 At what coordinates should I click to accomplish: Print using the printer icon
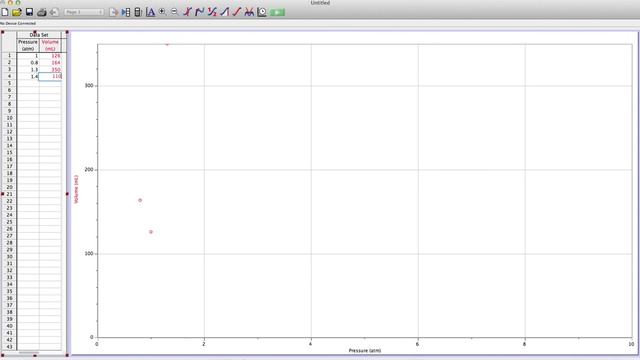click(x=42, y=12)
